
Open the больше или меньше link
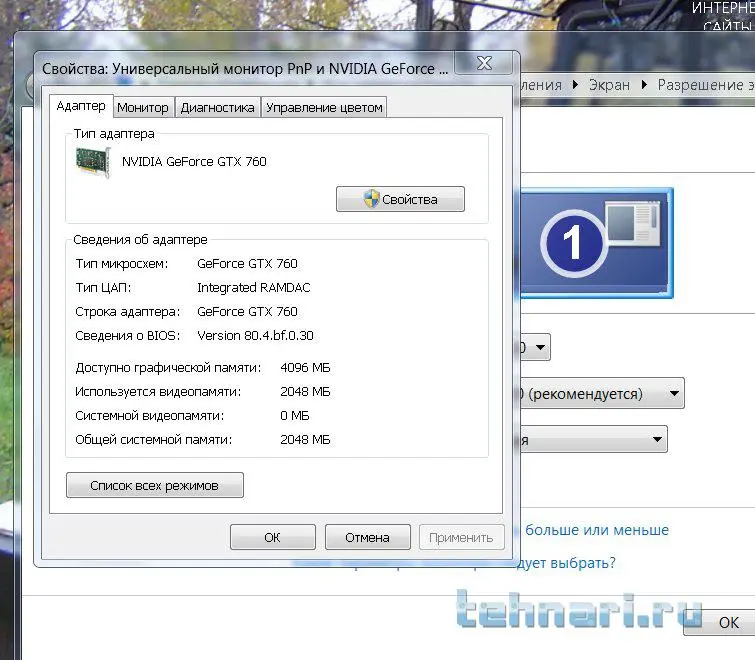pyautogui.click(x=597, y=530)
